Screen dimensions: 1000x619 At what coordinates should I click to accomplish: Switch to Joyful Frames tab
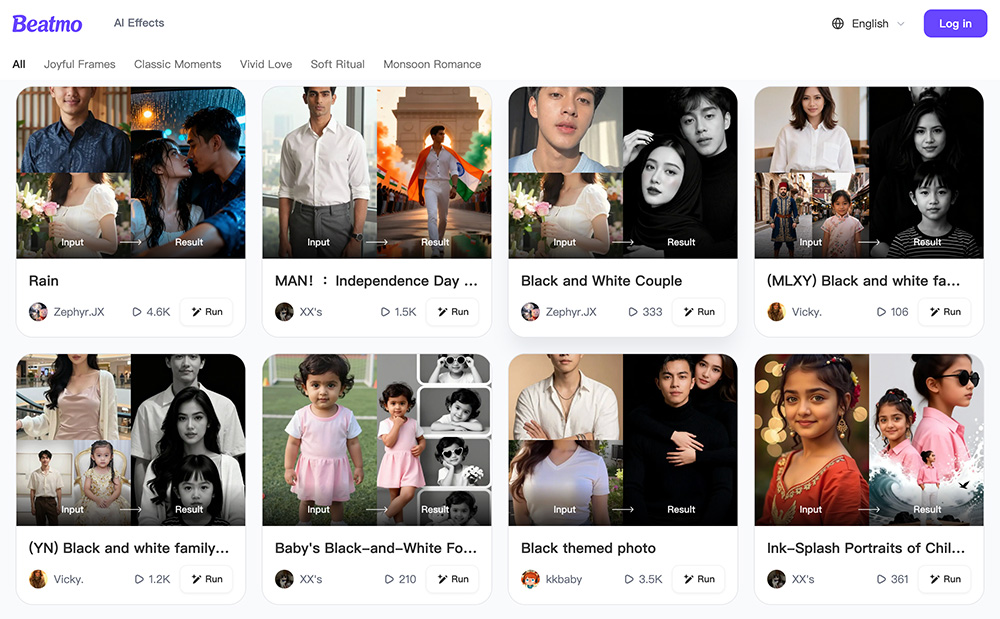coord(80,64)
